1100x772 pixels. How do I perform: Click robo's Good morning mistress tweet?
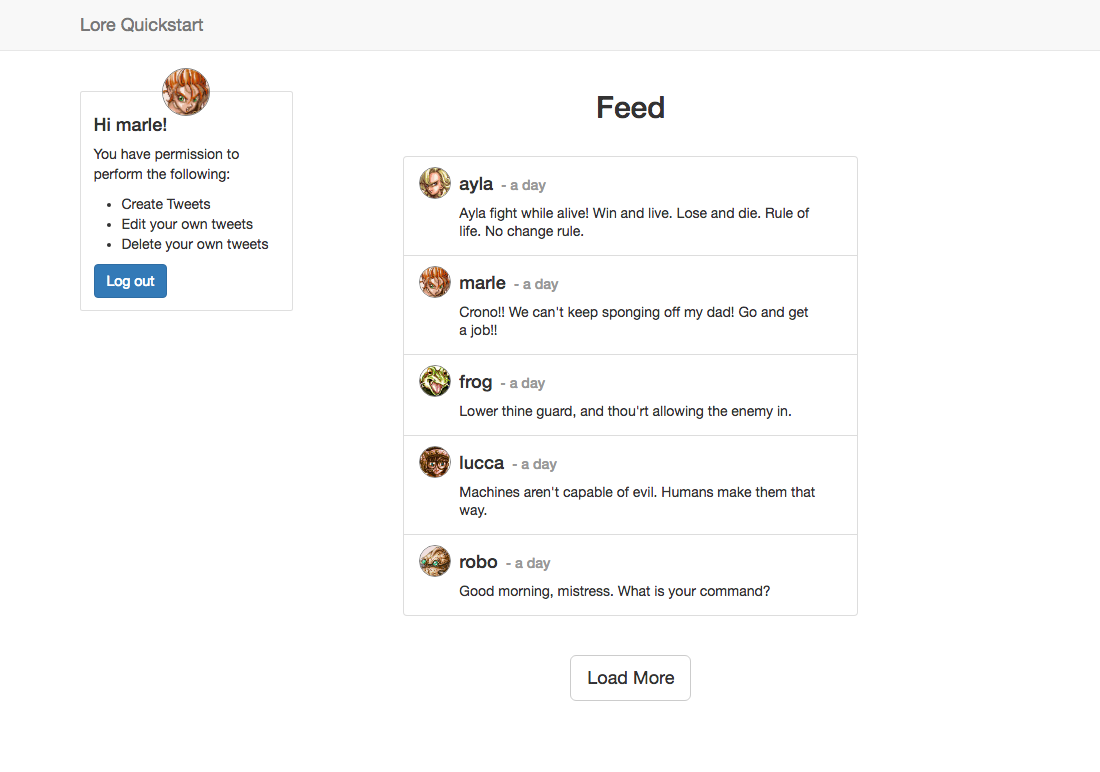click(615, 592)
